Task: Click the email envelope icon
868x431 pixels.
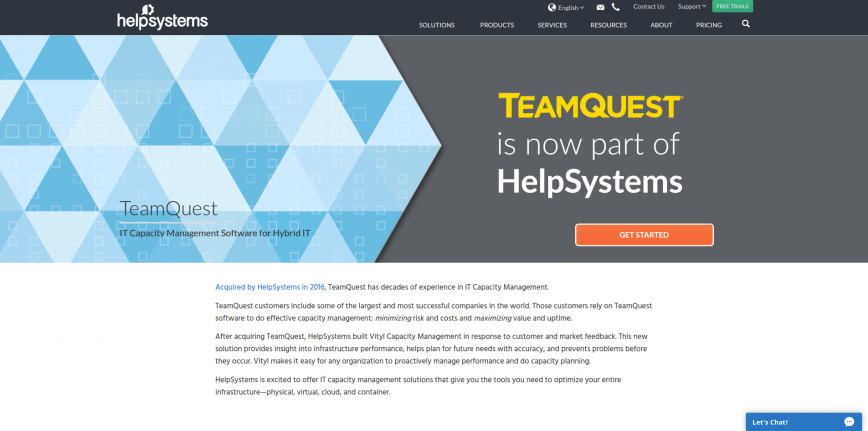Action: [600, 7]
